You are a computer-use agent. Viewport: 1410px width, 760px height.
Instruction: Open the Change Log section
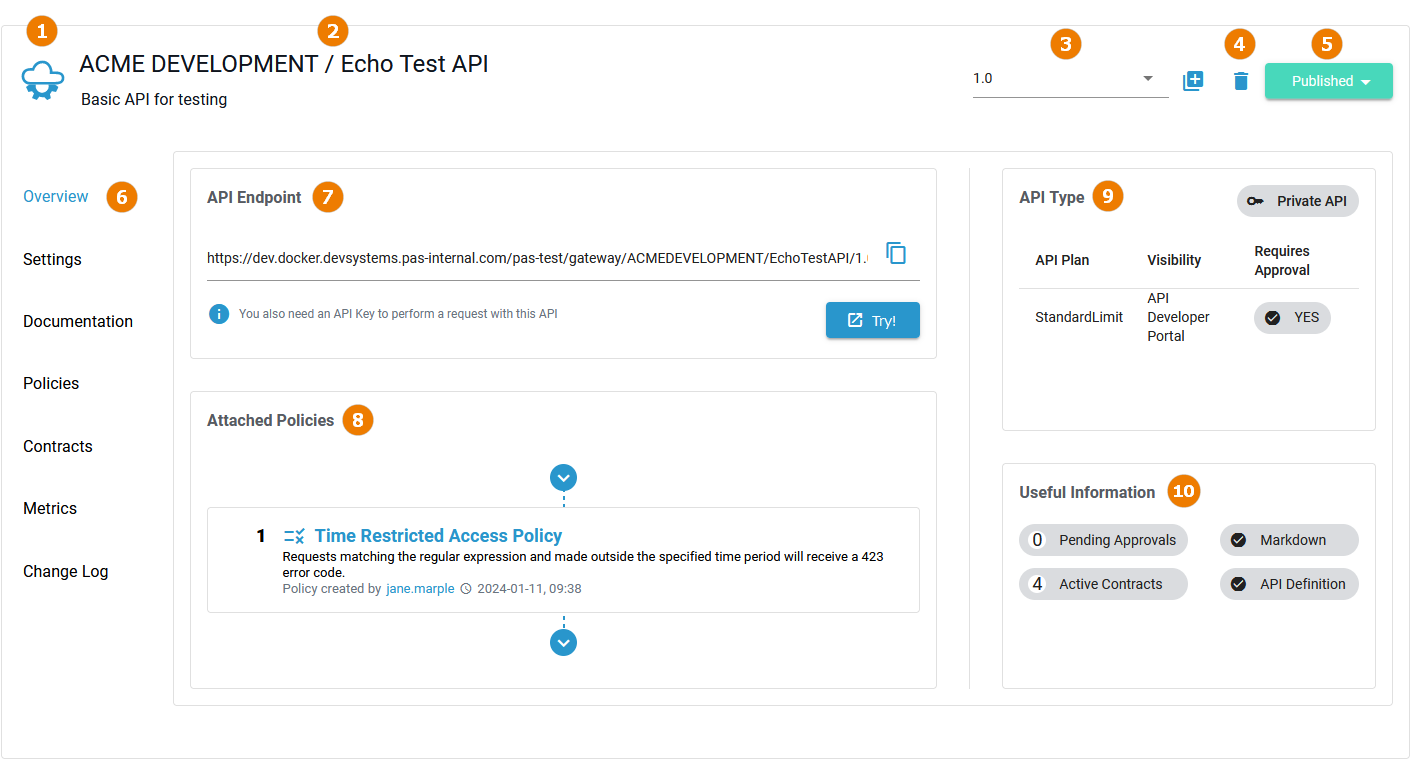click(65, 571)
